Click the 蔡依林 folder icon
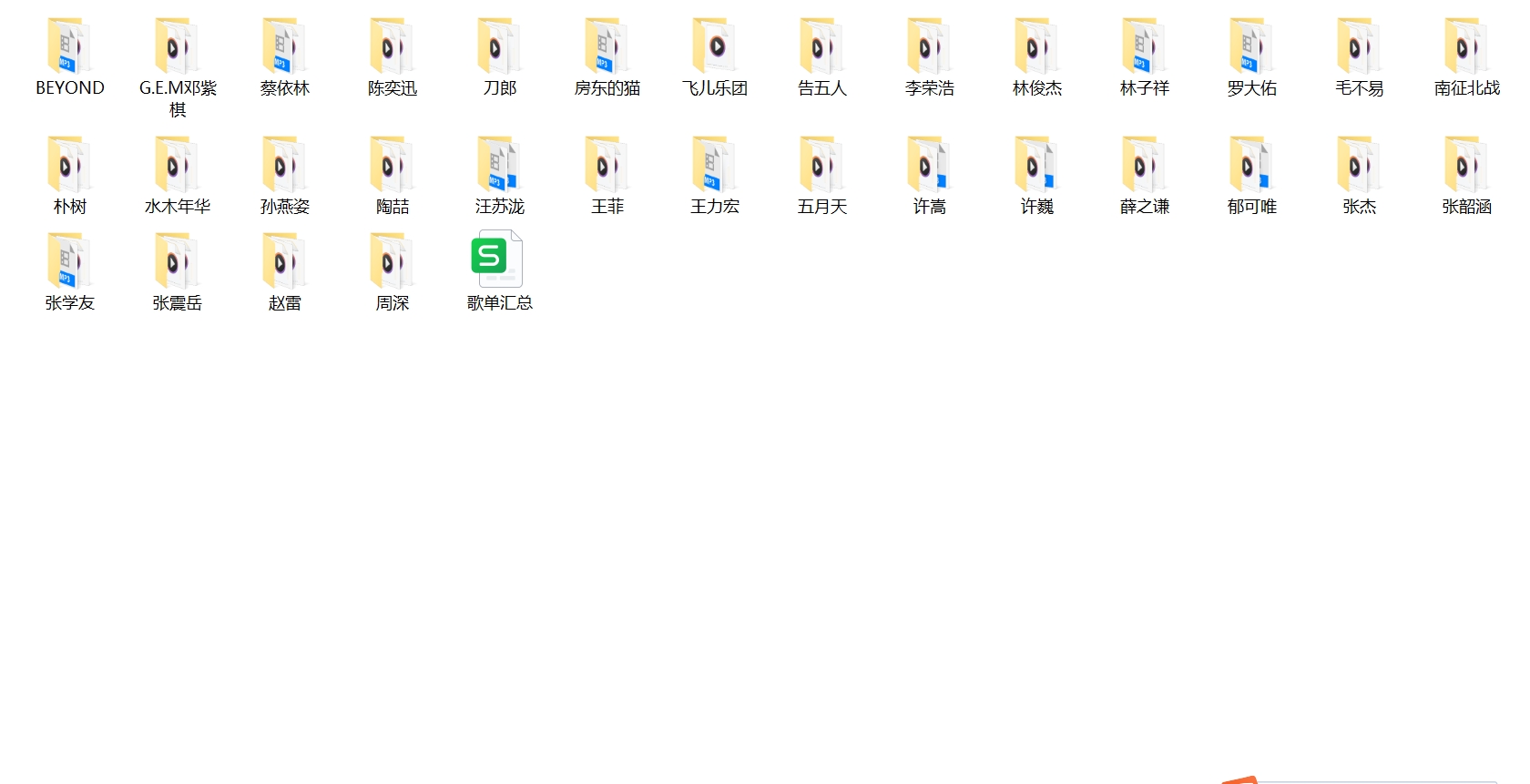 pos(285,46)
